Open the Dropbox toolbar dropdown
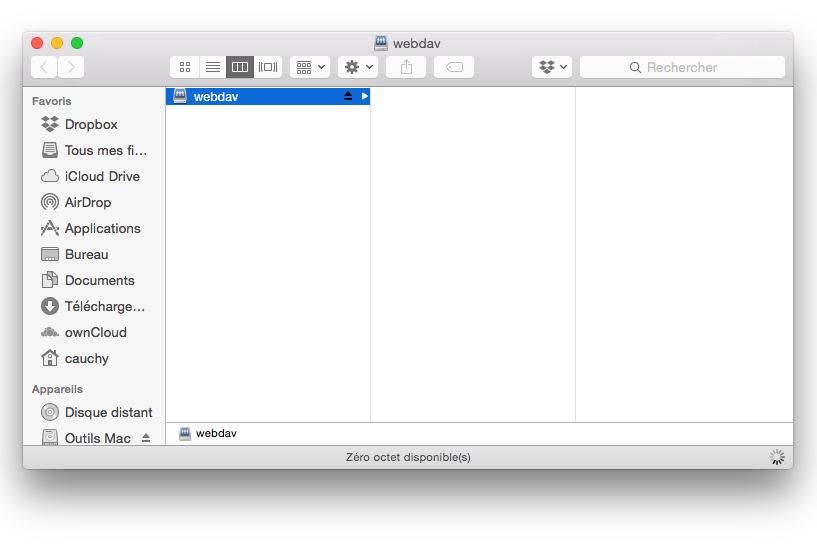 point(552,67)
